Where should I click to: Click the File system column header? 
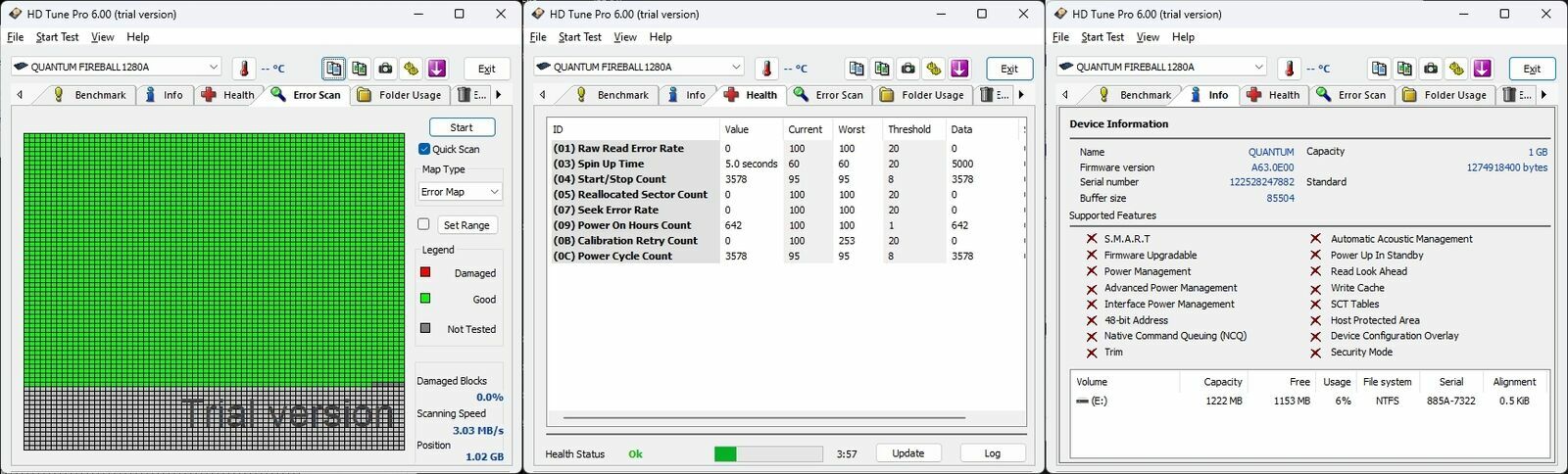pos(1388,382)
